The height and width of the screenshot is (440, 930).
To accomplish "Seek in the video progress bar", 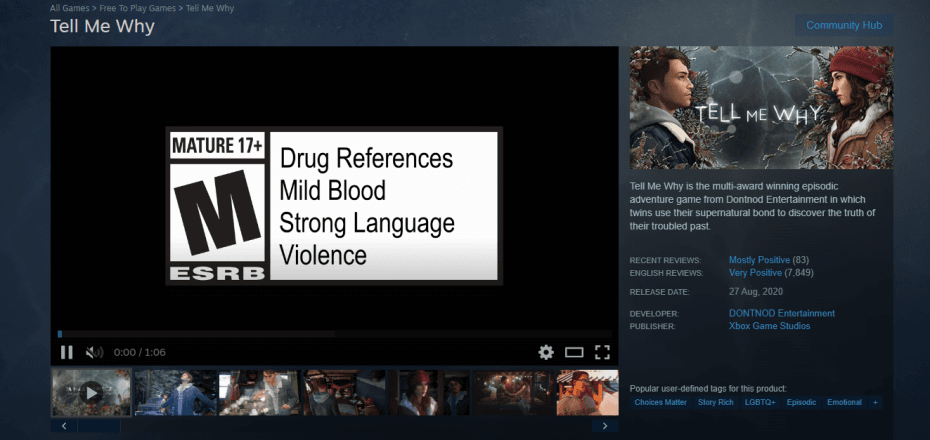I will point(335,334).
